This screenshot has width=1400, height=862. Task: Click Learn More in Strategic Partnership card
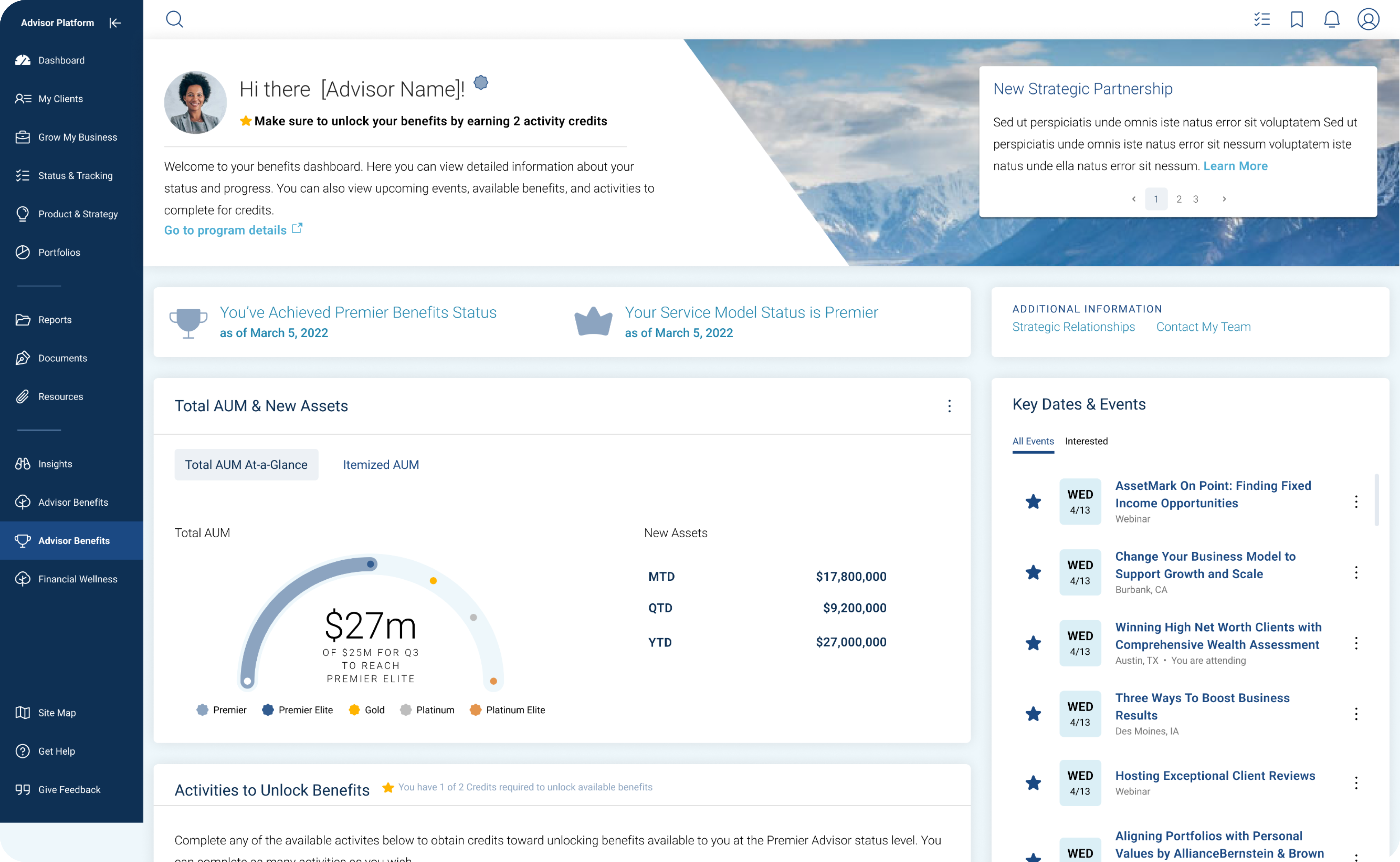click(1235, 166)
